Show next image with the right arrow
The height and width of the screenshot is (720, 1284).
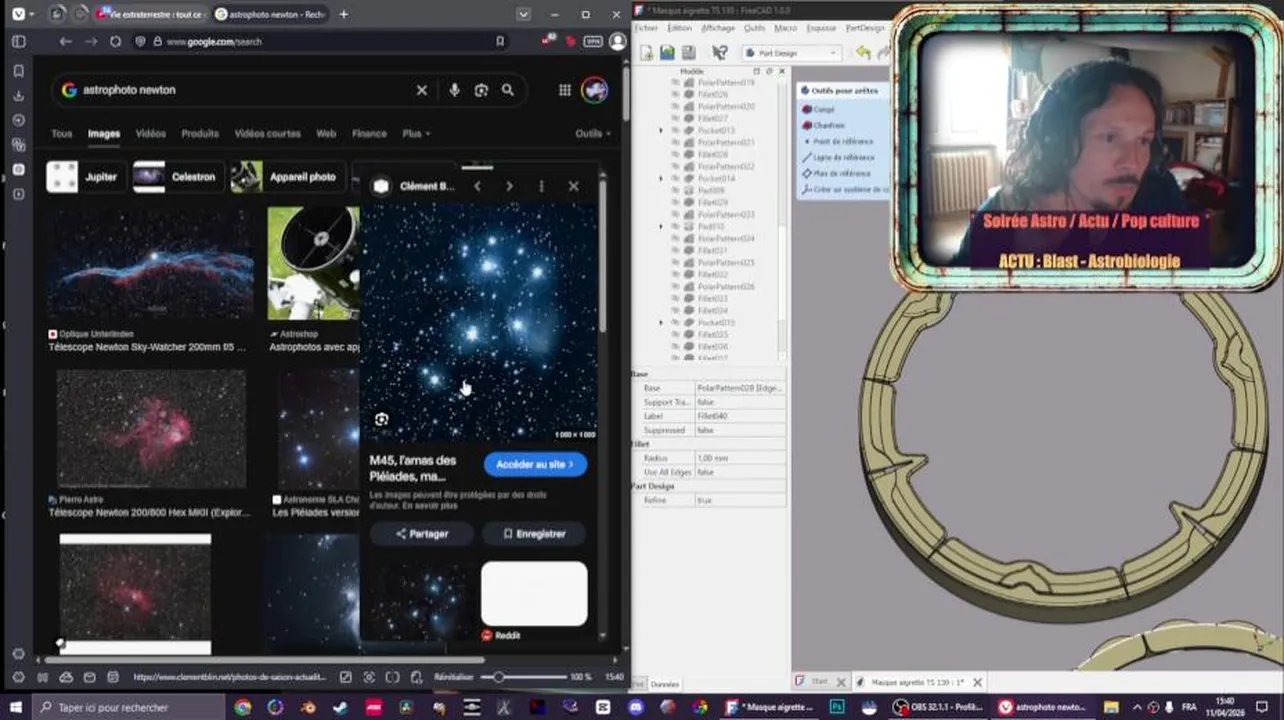pyautogui.click(x=509, y=186)
